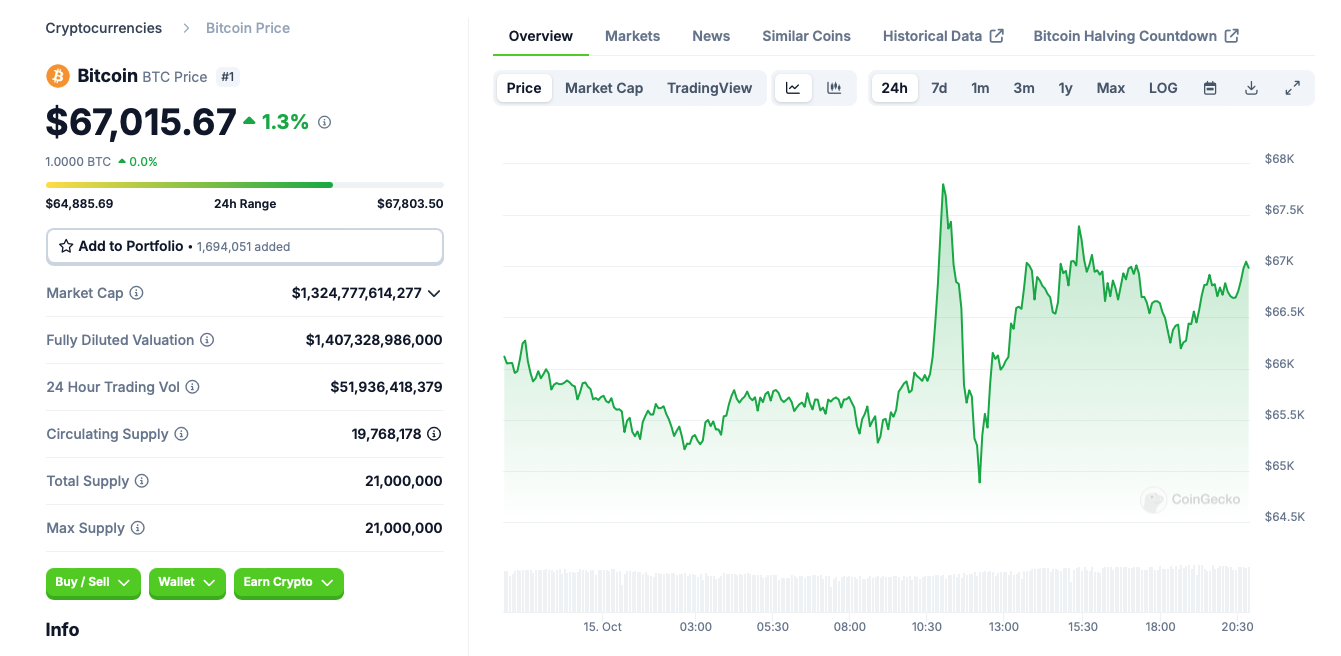1341x656 pixels.
Task: Click the Bitcoin logo icon
Action: click(x=57, y=75)
